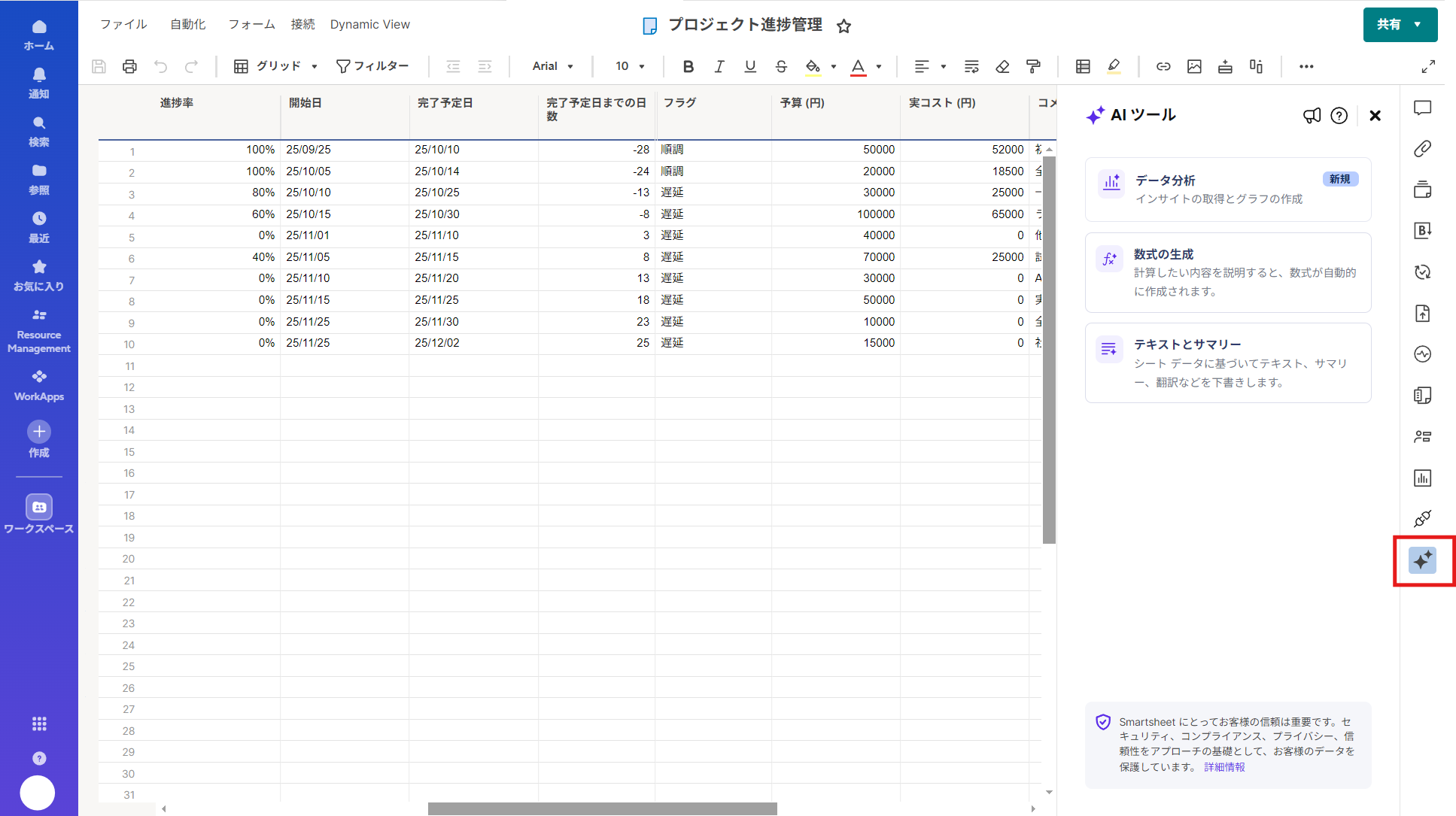Image resolution: width=1456 pixels, height=816 pixels.
Task: Open the ファイル menu
Action: click(x=123, y=24)
